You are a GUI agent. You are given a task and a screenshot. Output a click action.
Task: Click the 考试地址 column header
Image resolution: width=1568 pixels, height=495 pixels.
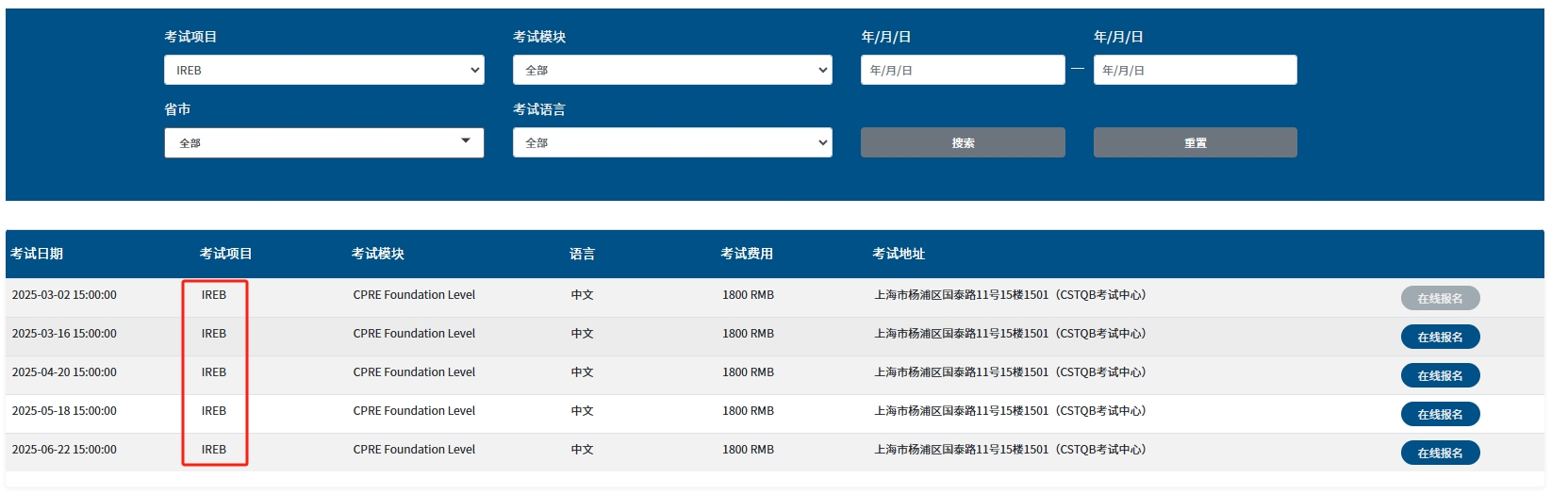click(899, 254)
